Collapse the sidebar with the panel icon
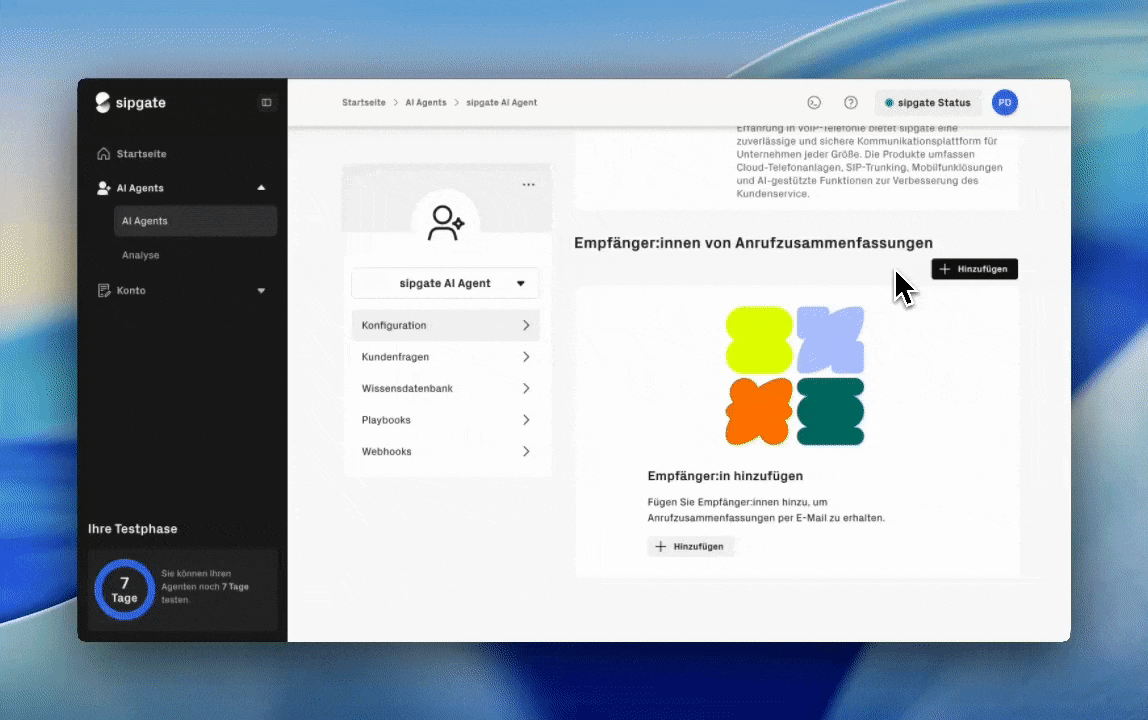Screen dimensions: 1148x720 (266, 103)
